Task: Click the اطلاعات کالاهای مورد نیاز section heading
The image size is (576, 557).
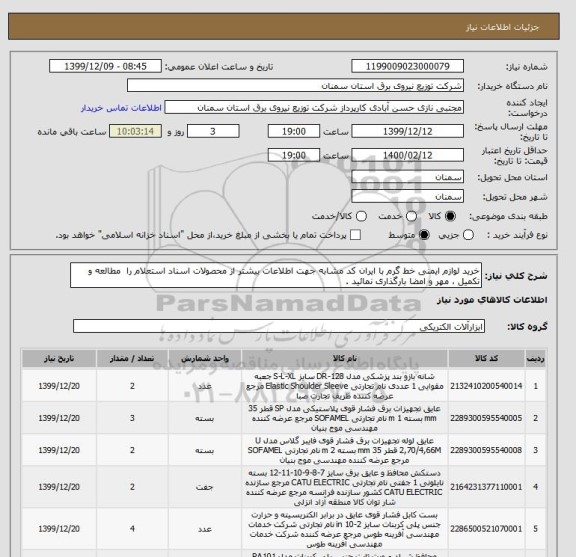Action: 492,300
